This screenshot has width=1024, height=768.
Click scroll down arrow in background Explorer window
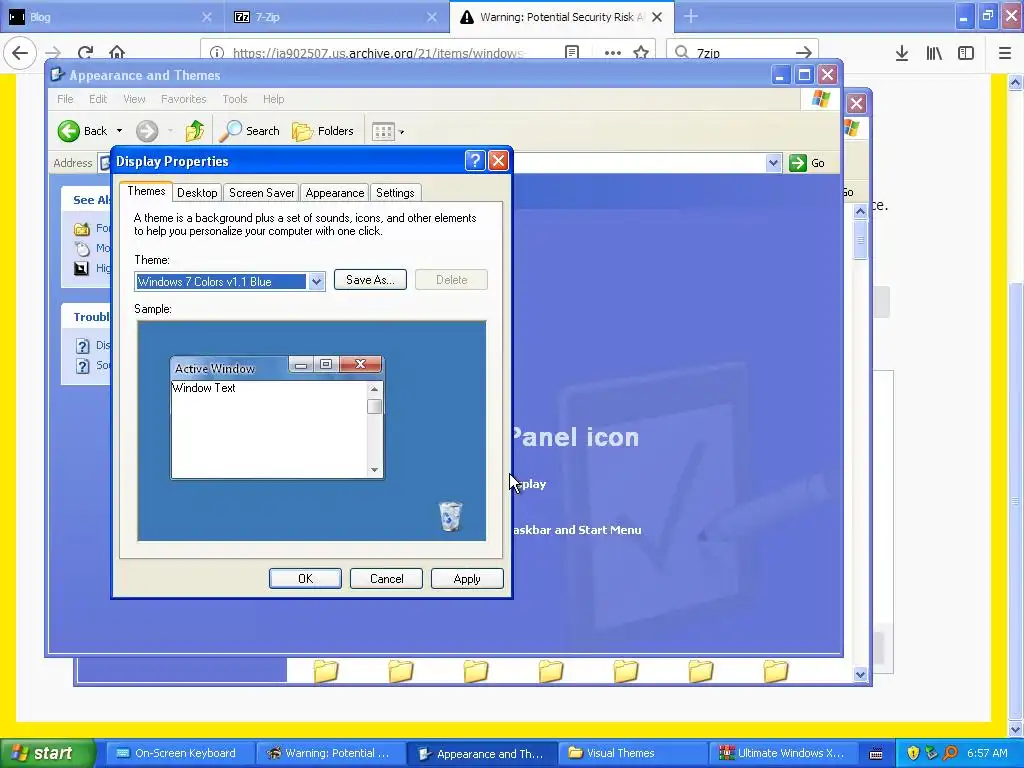click(860, 675)
